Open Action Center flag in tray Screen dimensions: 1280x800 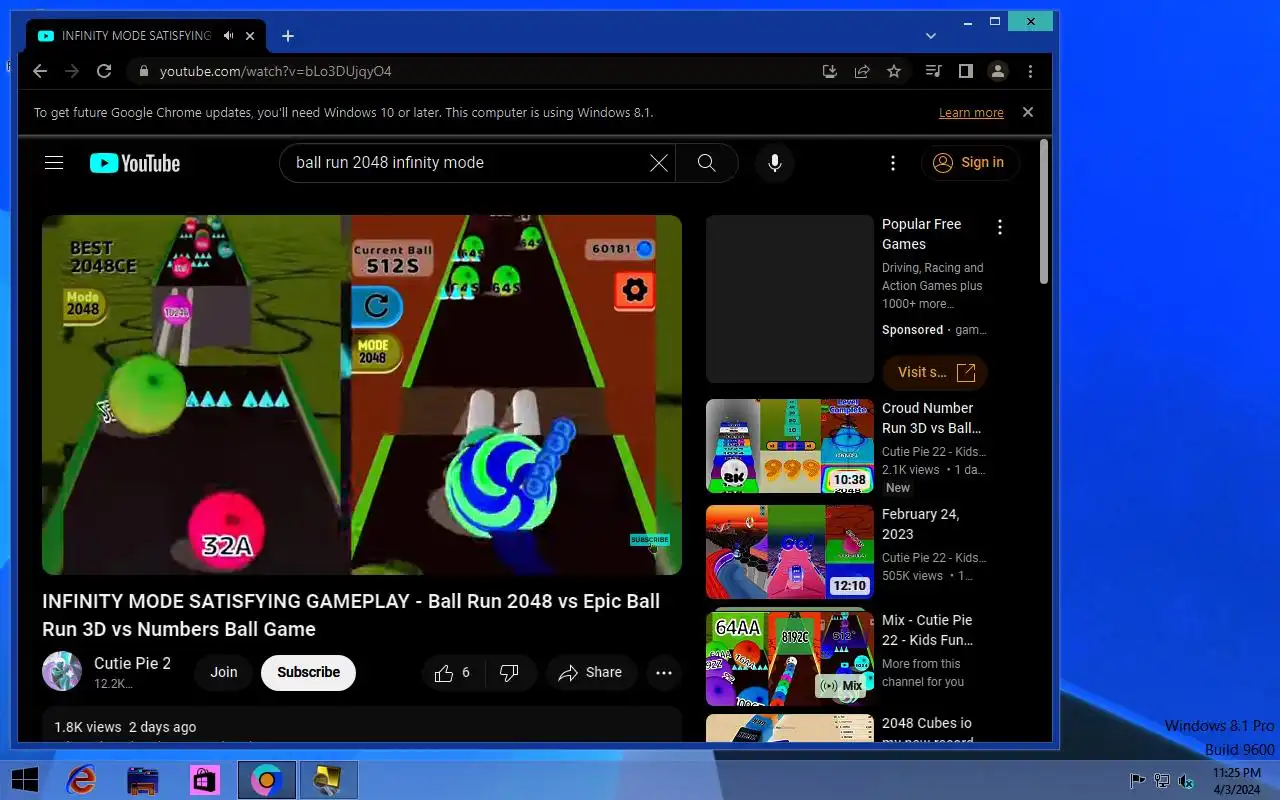click(x=1137, y=781)
